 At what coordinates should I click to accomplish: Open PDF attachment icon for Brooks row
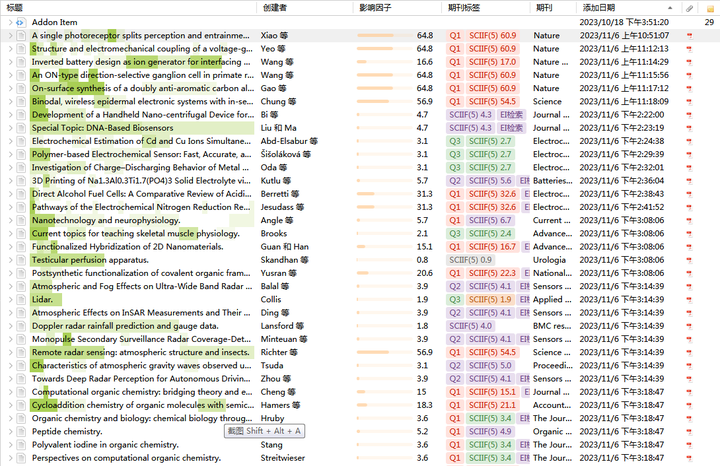(x=689, y=234)
